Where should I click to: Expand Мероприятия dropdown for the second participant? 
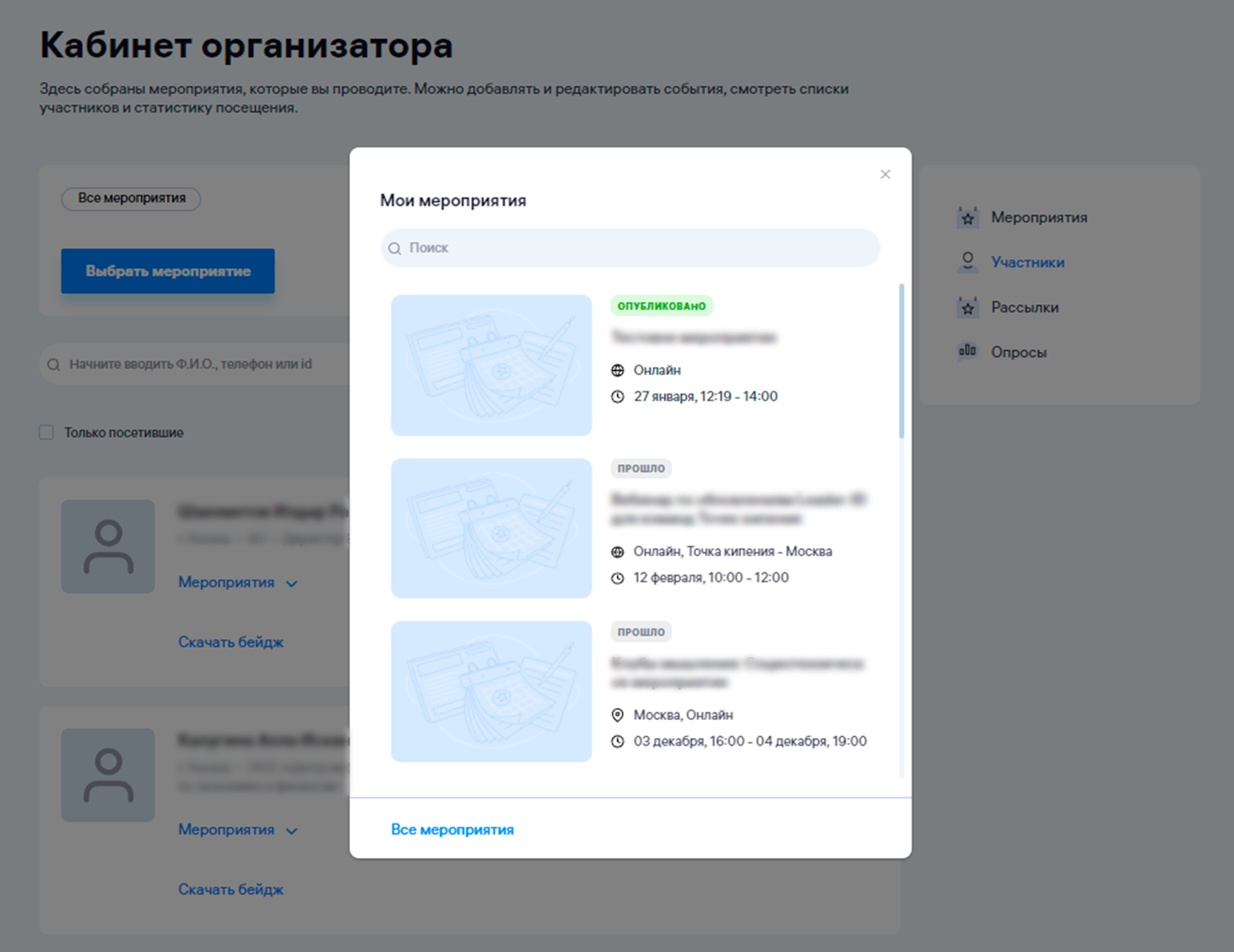tap(237, 830)
